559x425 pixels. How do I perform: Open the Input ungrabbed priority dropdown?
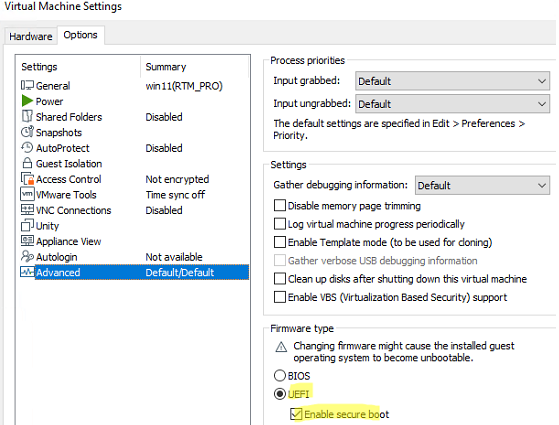click(452, 104)
